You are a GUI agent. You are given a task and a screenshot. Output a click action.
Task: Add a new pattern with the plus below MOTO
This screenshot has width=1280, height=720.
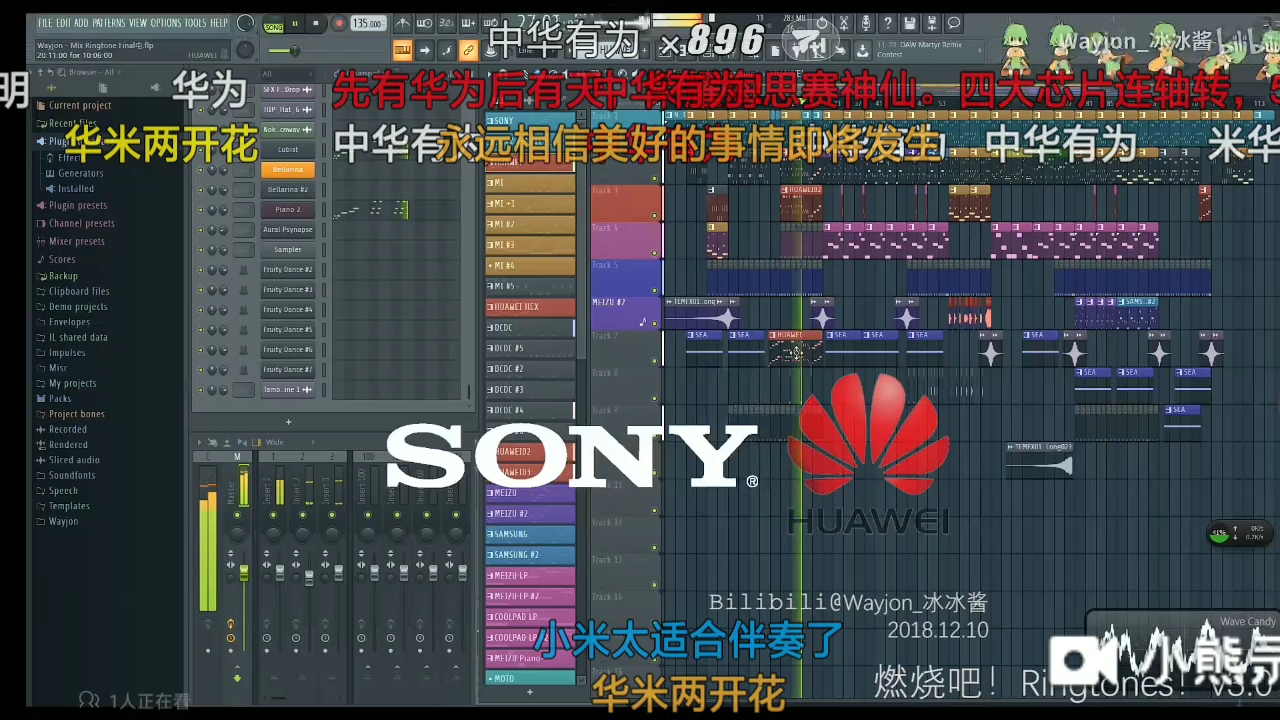(530, 692)
